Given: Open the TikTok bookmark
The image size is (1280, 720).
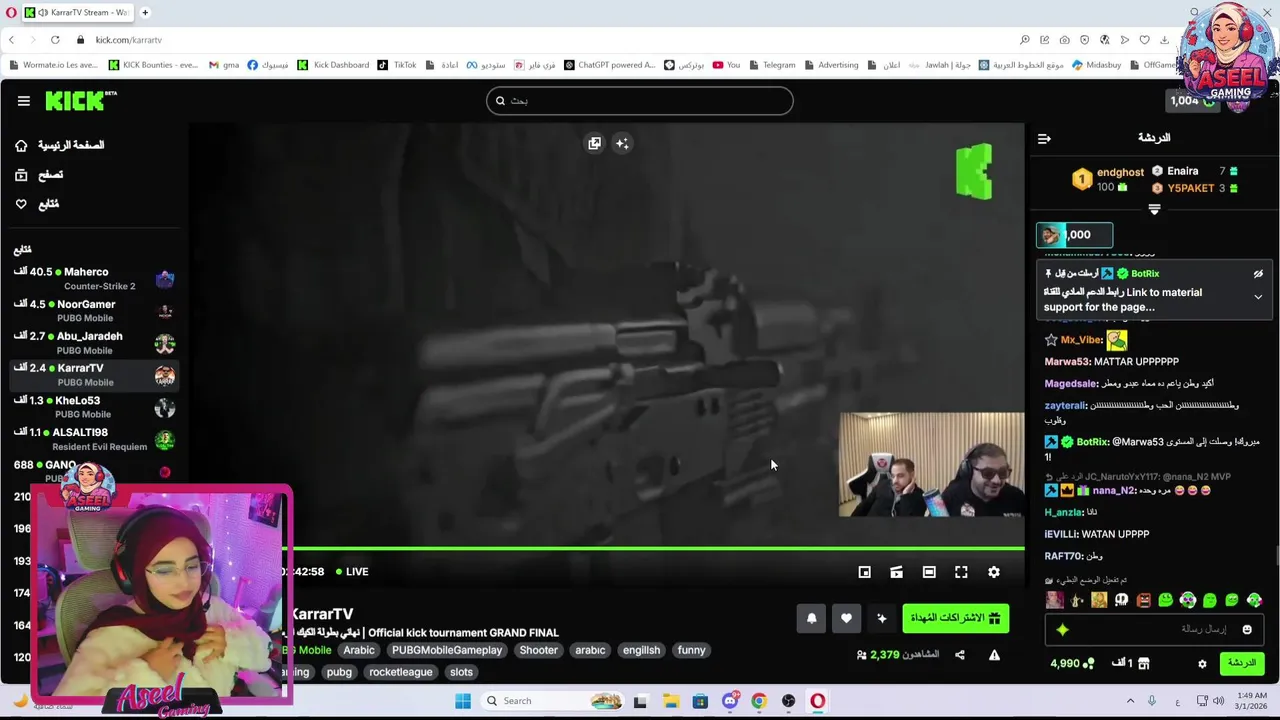Looking at the screenshot, I should point(397,65).
